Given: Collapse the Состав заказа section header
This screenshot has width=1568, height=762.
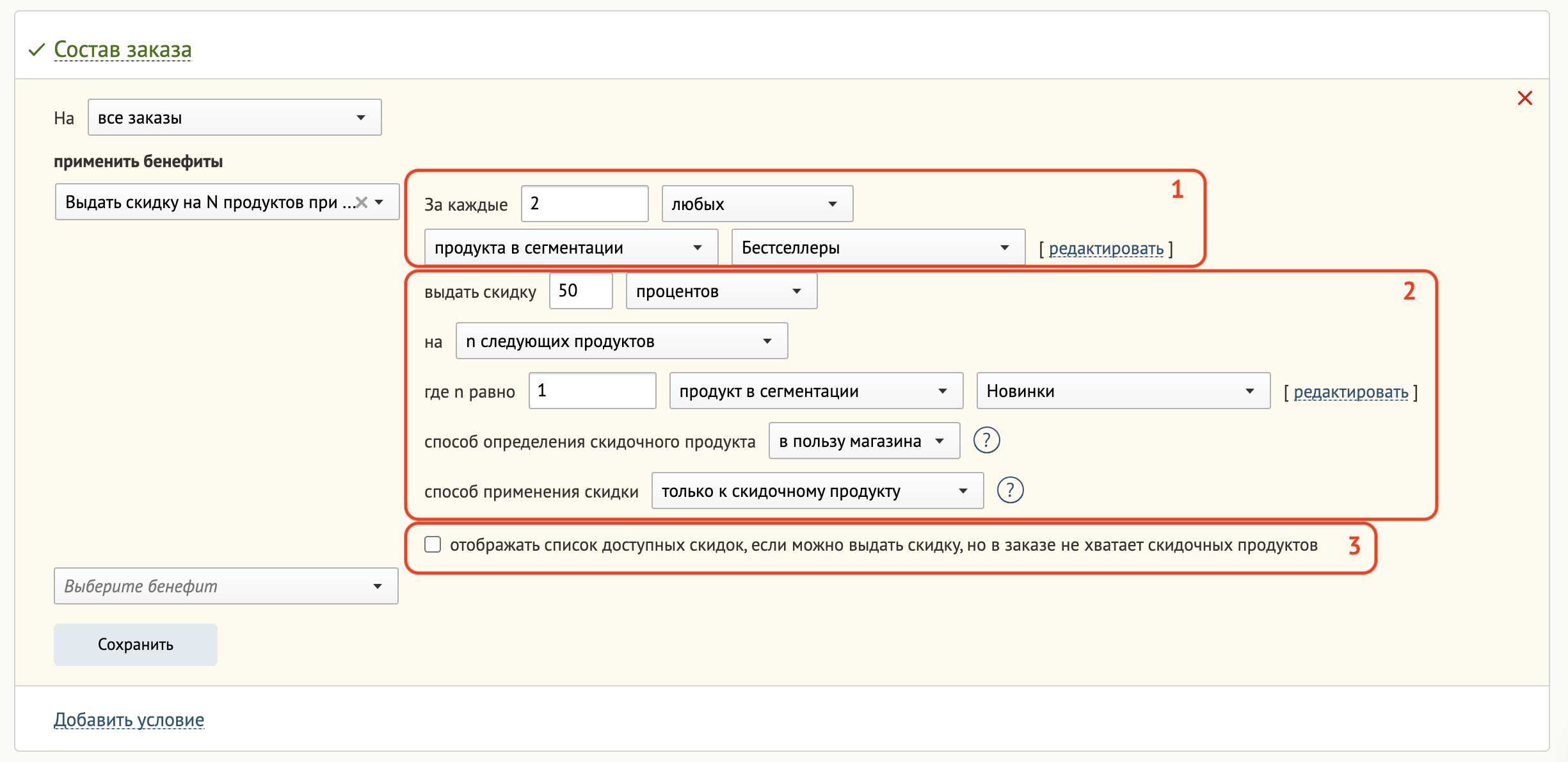Looking at the screenshot, I should (x=122, y=49).
